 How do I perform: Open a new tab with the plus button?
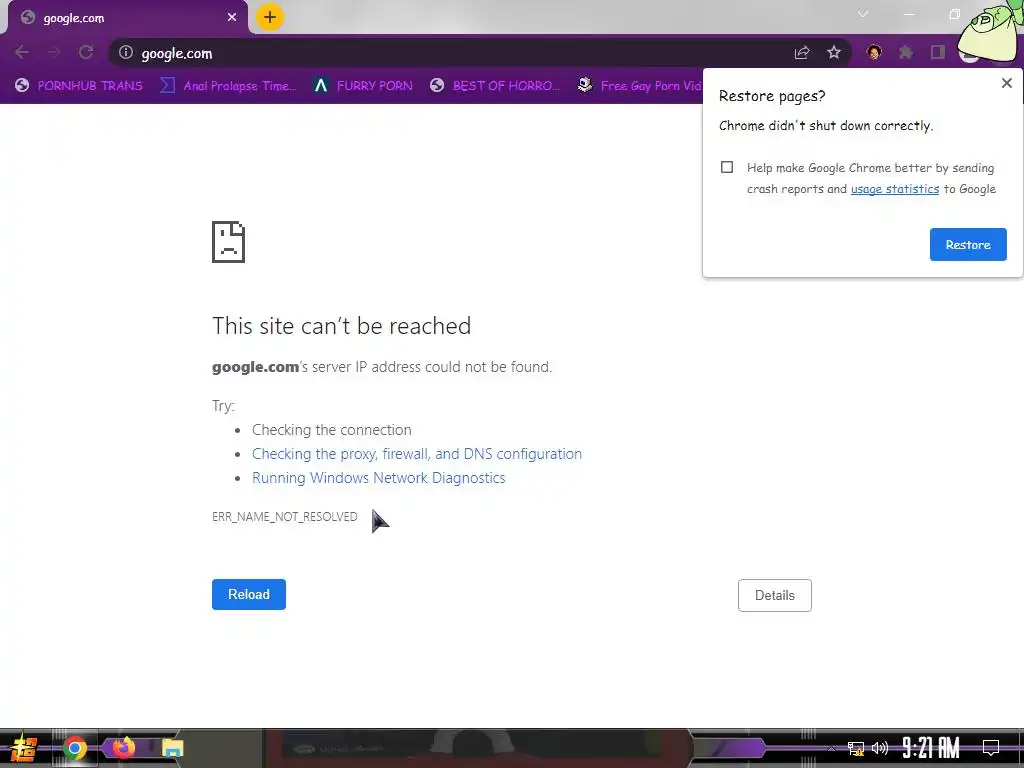[x=270, y=17]
